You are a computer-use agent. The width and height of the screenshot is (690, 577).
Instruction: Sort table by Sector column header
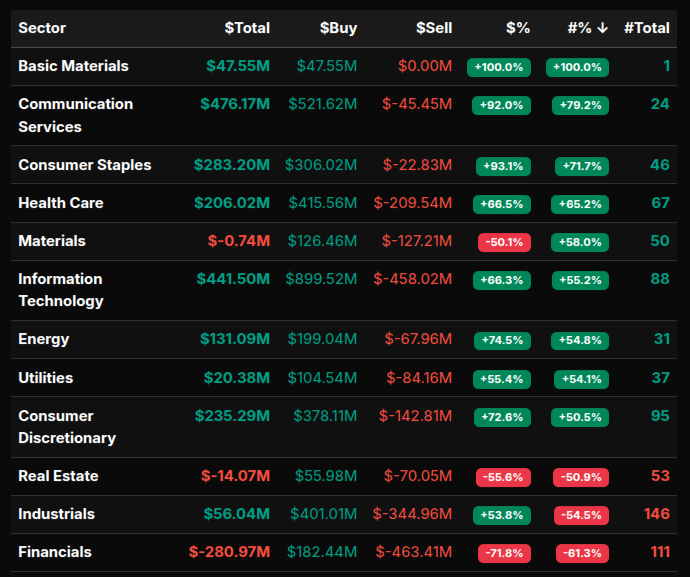(x=40, y=28)
